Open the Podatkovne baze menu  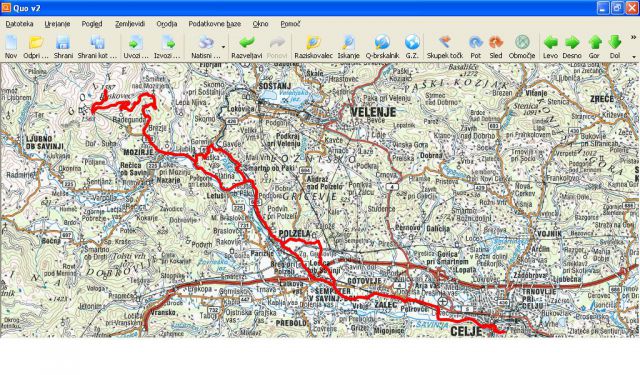click(x=215, y=24)
